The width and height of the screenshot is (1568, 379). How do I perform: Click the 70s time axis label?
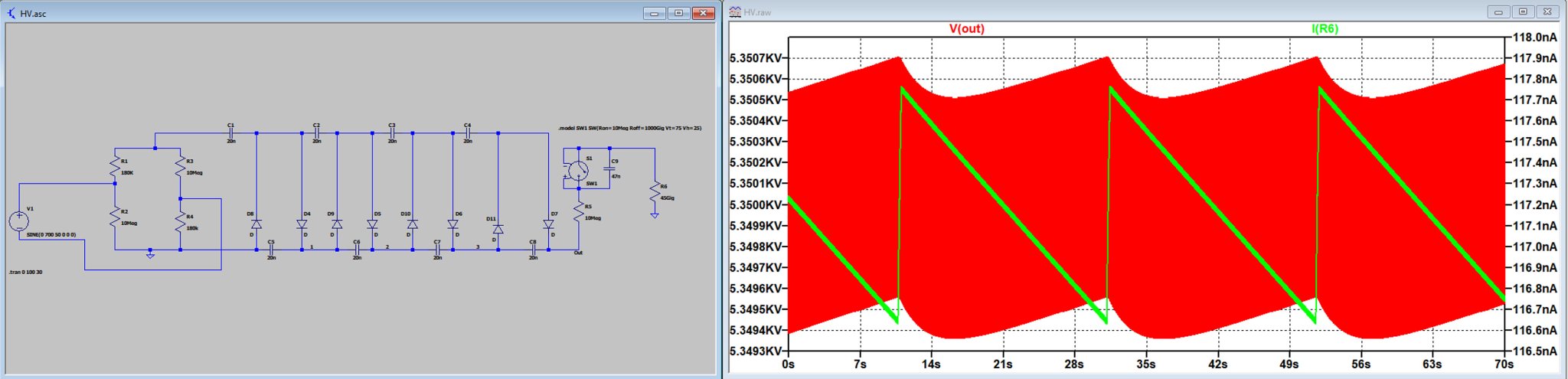1504,364
